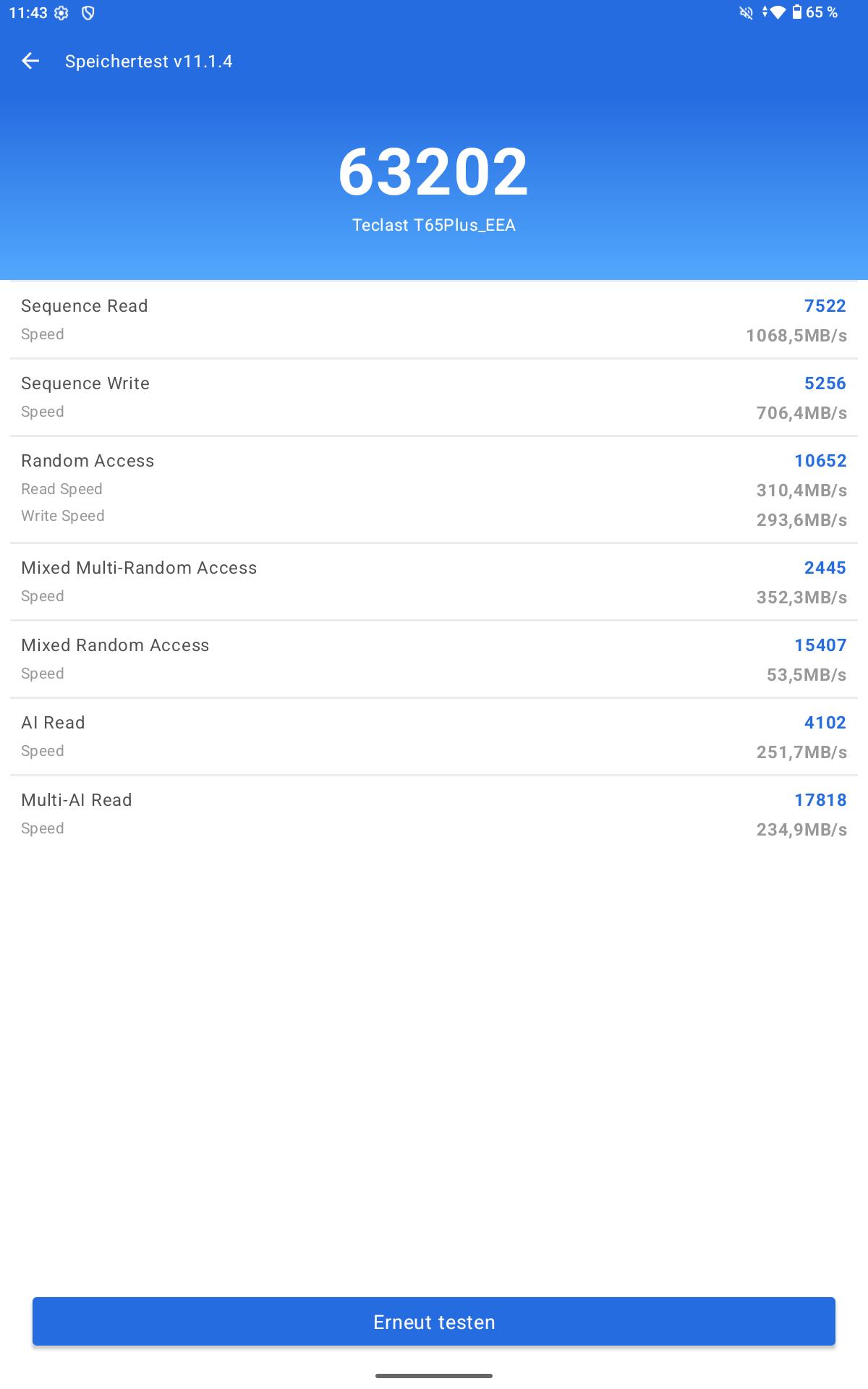This screenshot has height=1389, width=868.
Task: Select the Sequence Read result row
Action: click(434, 320)
